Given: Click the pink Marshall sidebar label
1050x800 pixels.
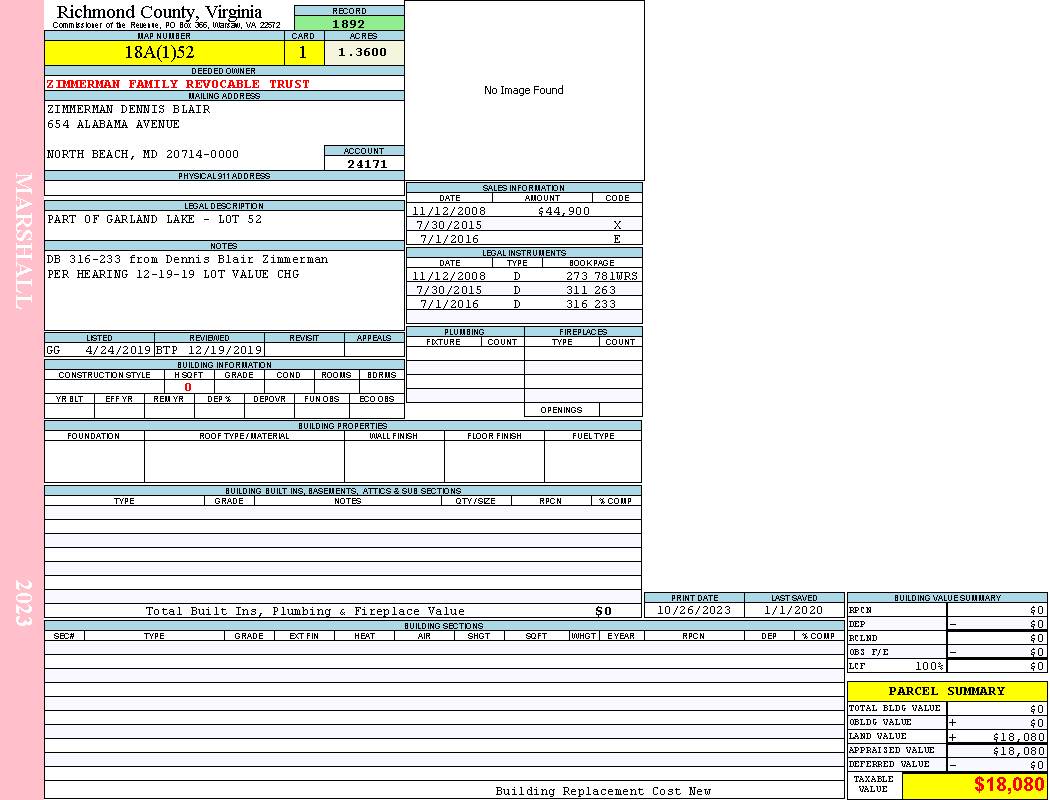Looking at the screenshot, I should click(x=23, y=240).
